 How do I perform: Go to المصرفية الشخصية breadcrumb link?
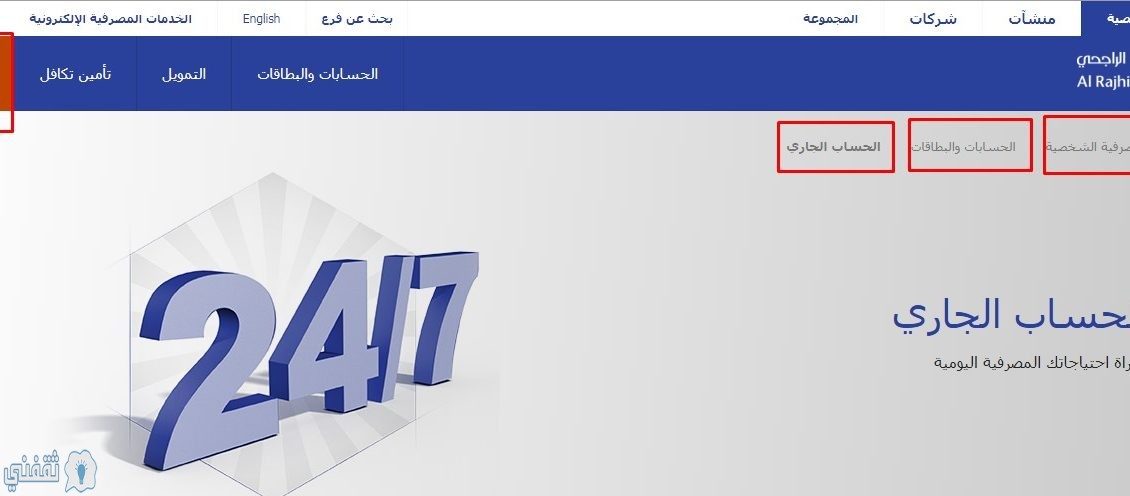[x=1088, y=146]
